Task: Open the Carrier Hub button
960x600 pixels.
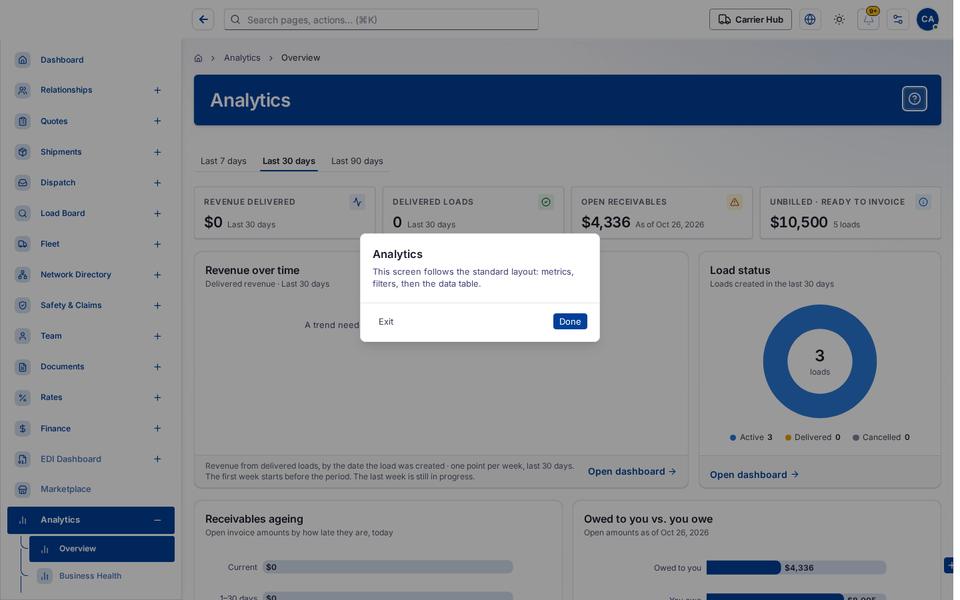Action: tap(750, 20)
